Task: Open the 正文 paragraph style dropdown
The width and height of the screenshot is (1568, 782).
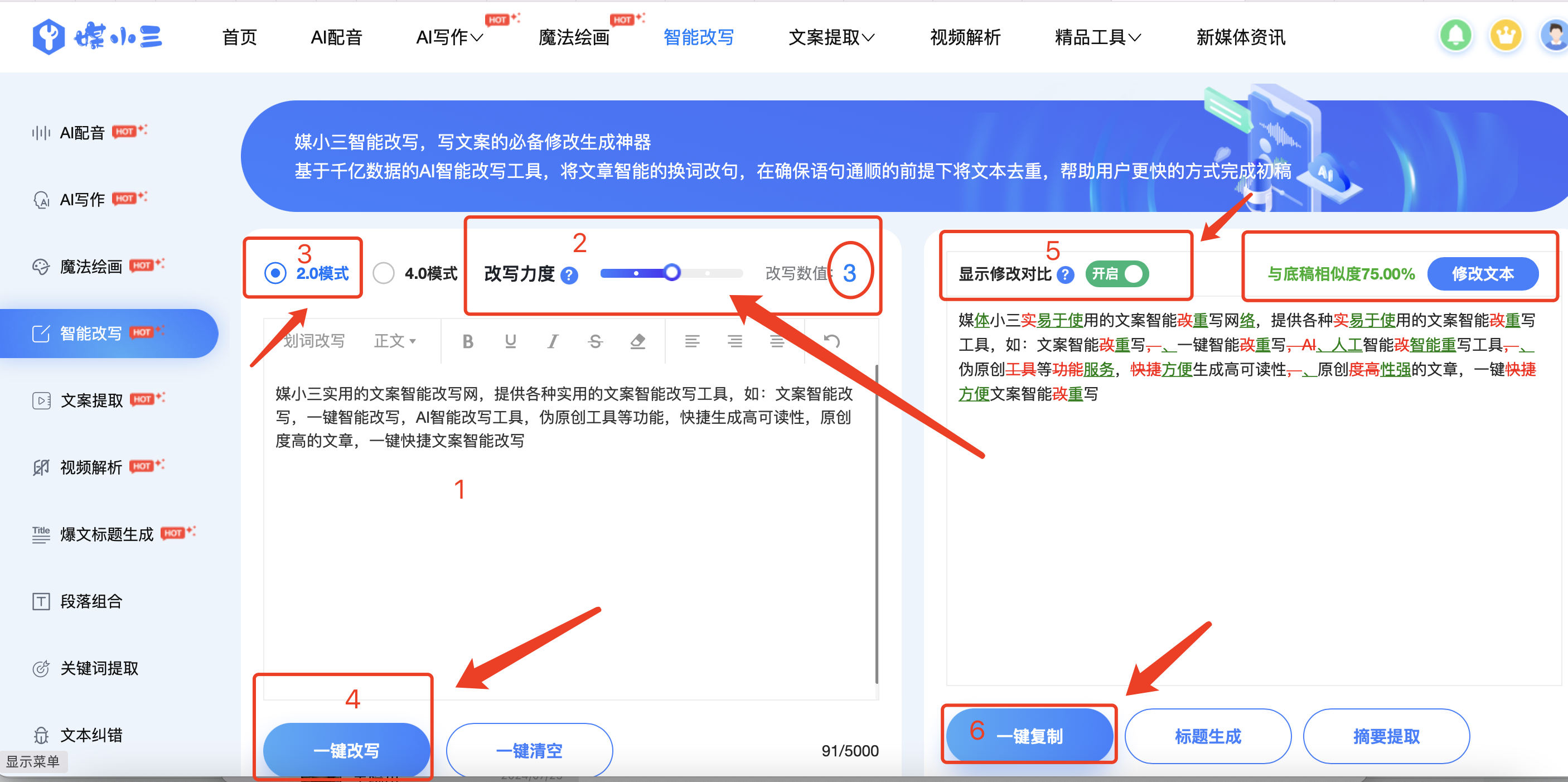Action: (394, 341)
